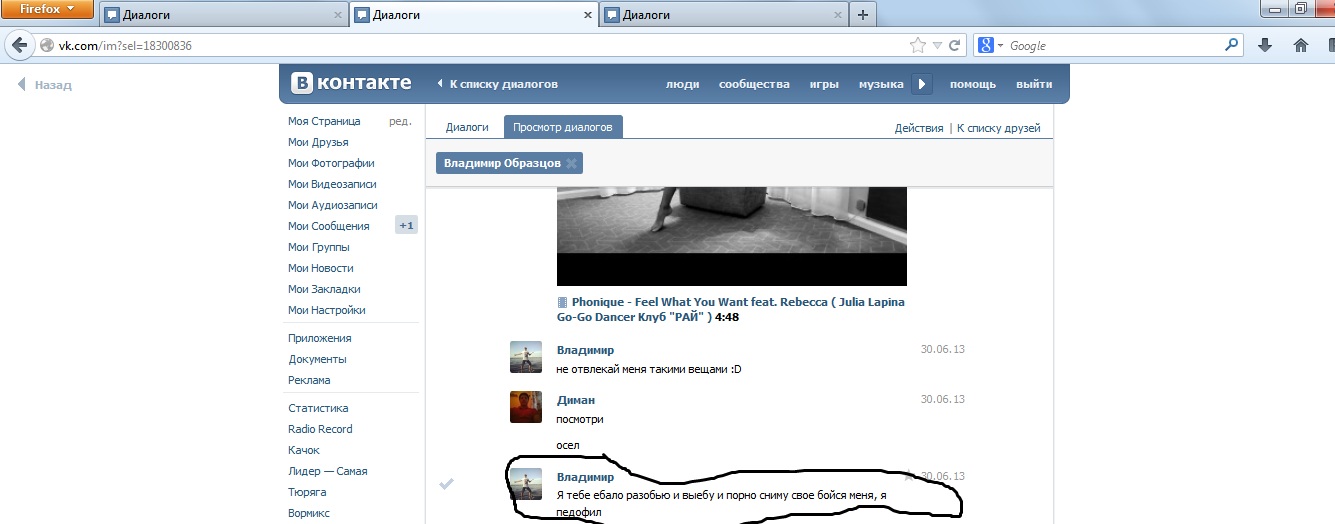Open Статистика in sidebar
This screenshot has height=524, width=1335.
pyautogui.click(x=318, y=408)
